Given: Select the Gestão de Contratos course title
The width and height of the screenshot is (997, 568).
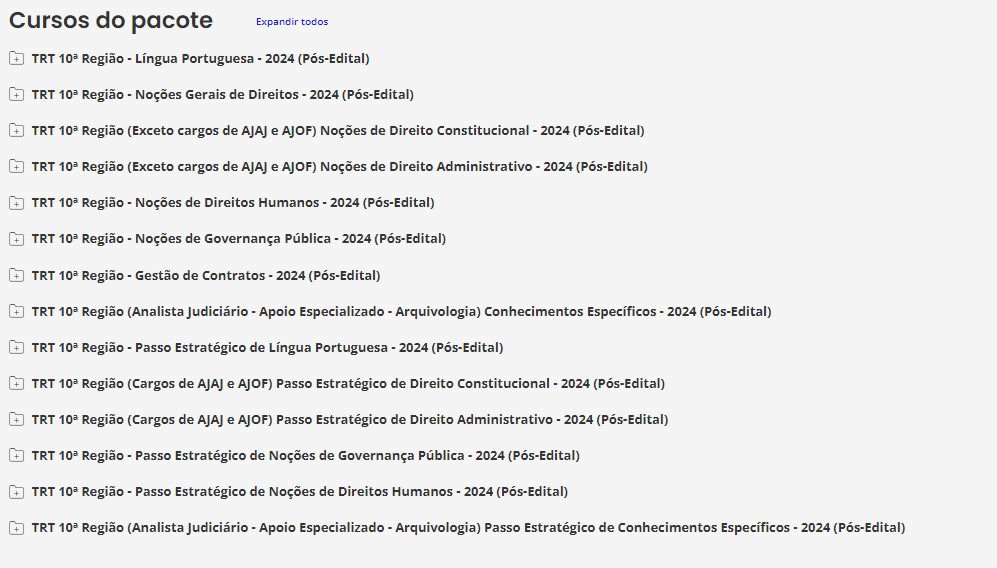Looking at the screenshot, I should 206,276.
